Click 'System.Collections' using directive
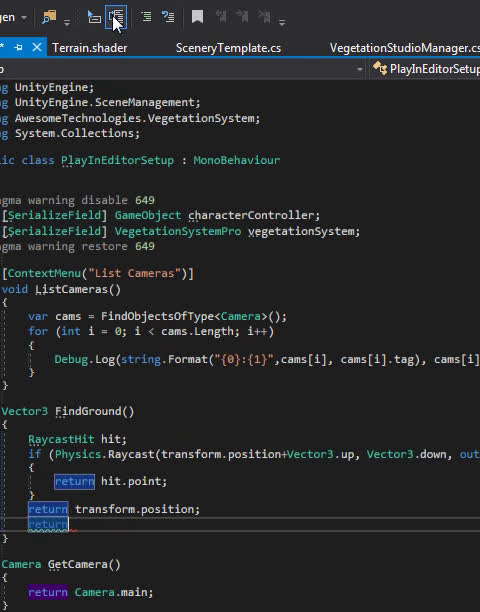This screenshot has height=612, width=480. coord(75,133)
